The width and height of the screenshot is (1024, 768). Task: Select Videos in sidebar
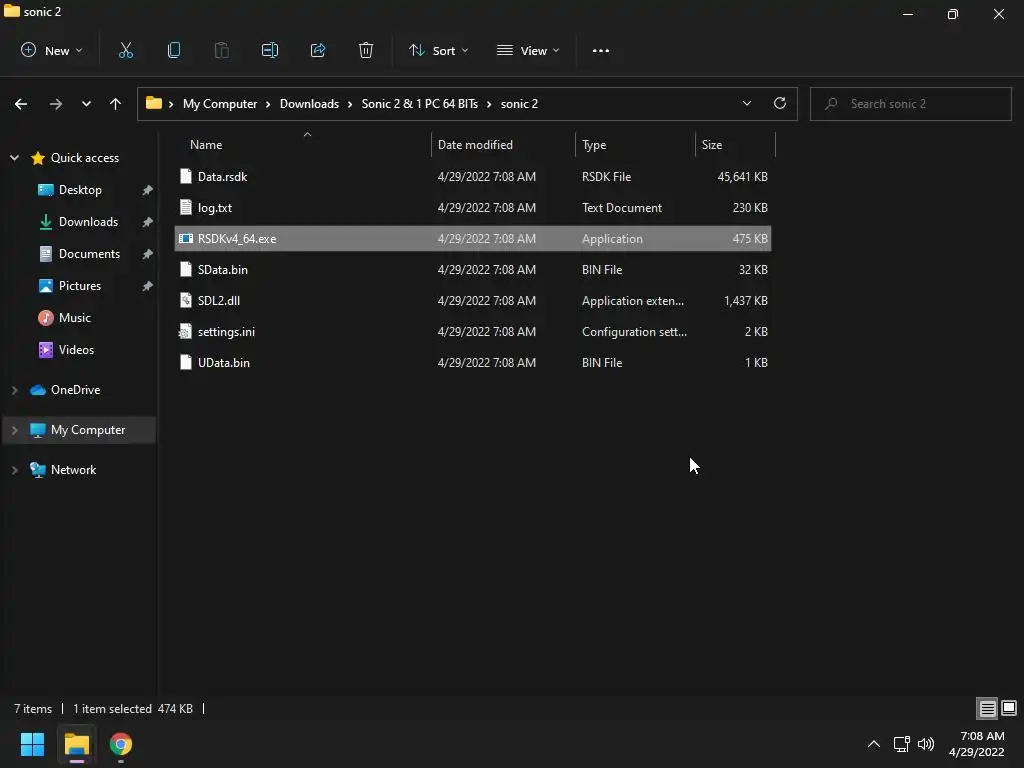coord(76,350)
